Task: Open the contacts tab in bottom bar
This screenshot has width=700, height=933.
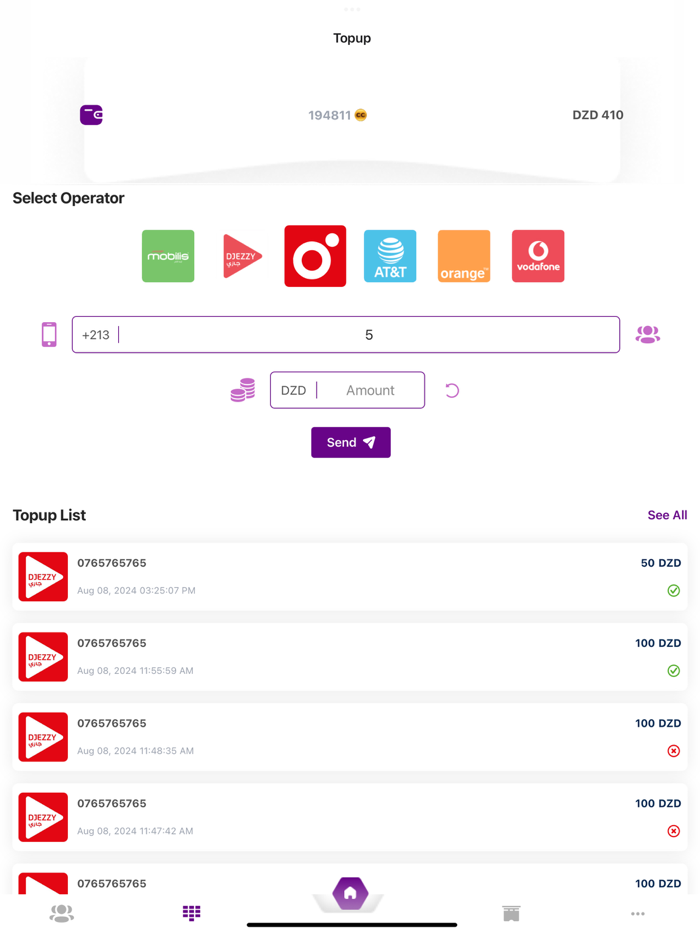Action: click(x=61, y=913)
